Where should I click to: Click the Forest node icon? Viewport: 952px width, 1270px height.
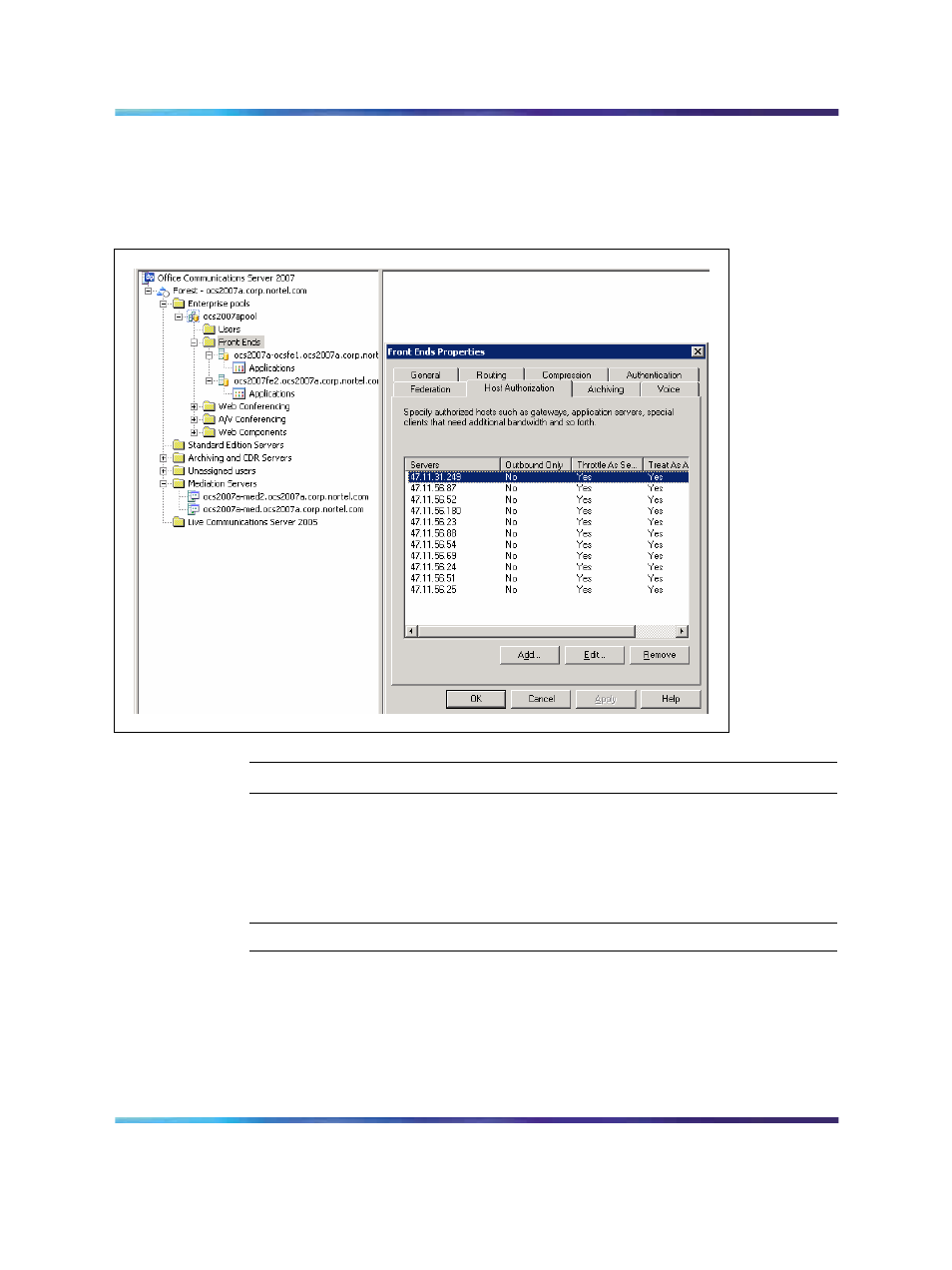164,292
